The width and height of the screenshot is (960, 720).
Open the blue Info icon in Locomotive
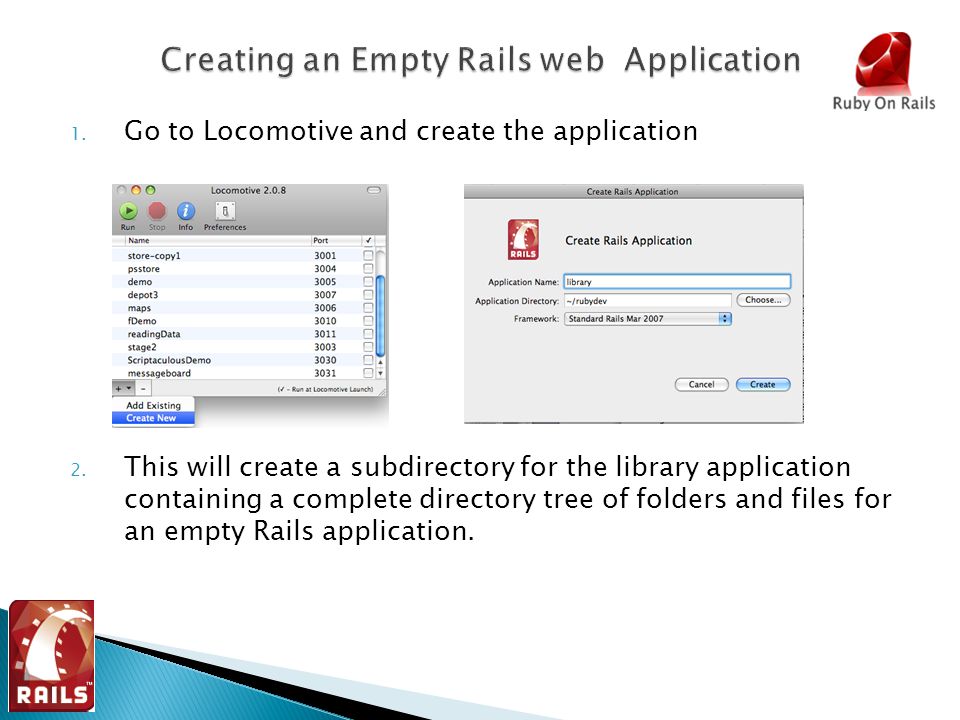(186, 211)
